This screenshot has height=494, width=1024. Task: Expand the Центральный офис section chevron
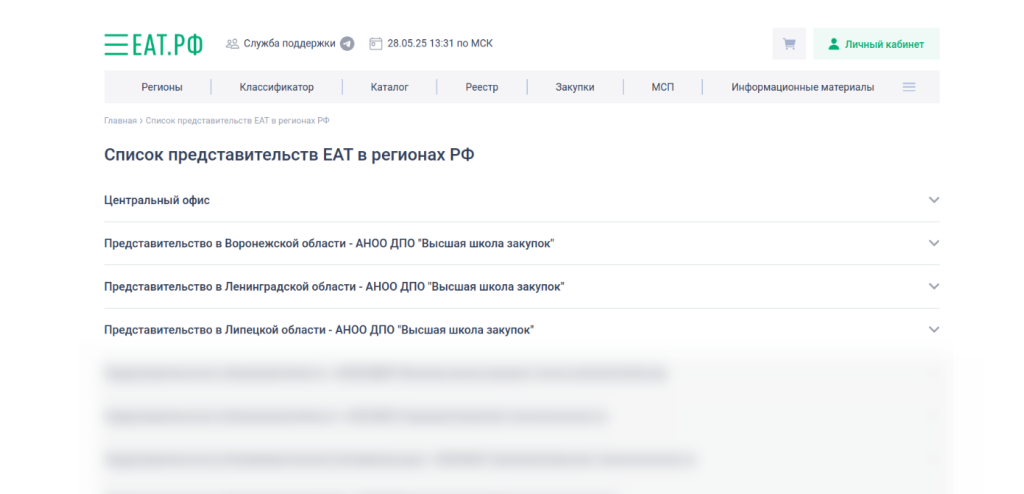[x=934, y=200]
